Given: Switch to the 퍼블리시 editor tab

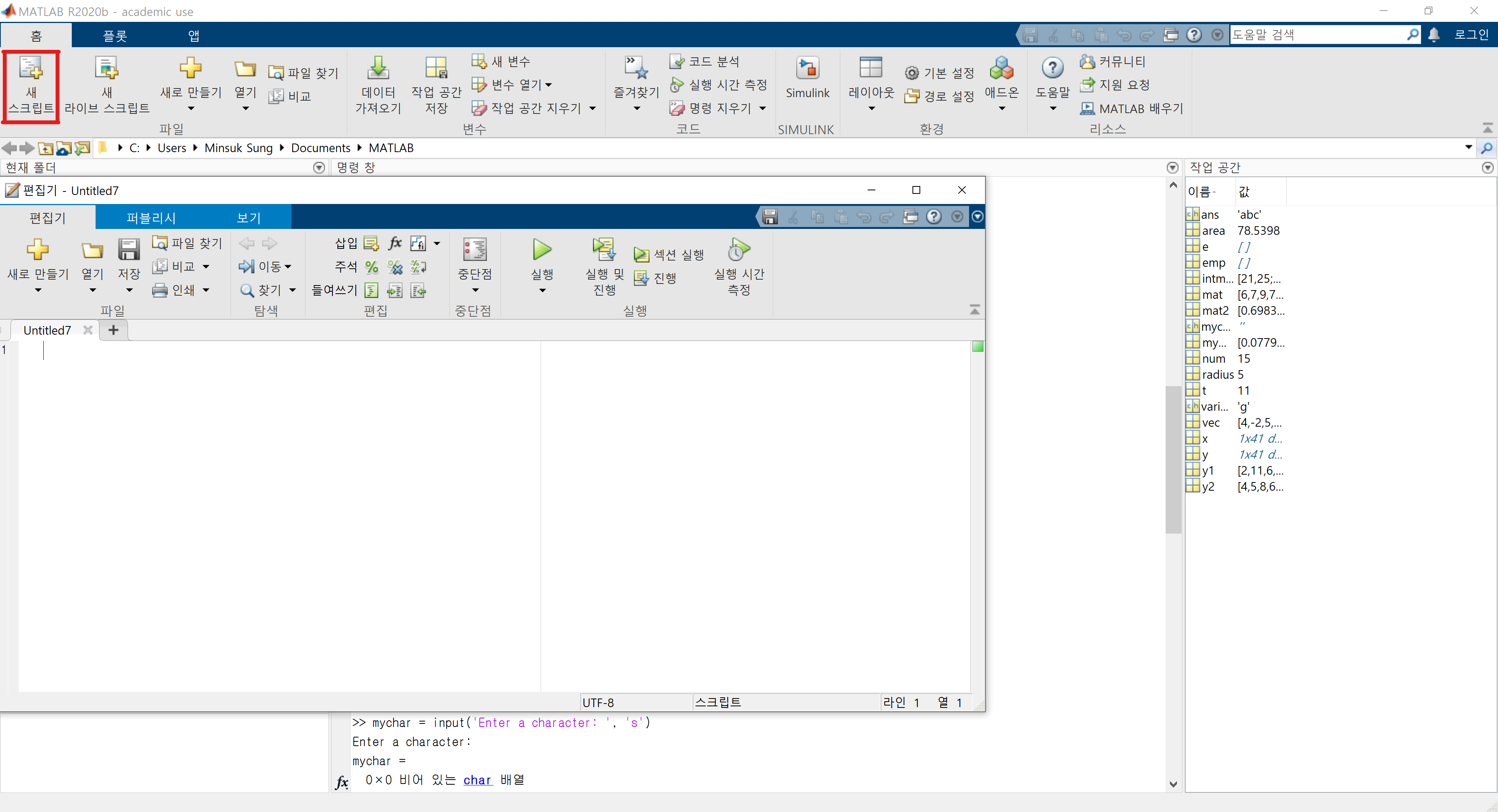Looking at the screenshot, I should (x=151, y=218).
